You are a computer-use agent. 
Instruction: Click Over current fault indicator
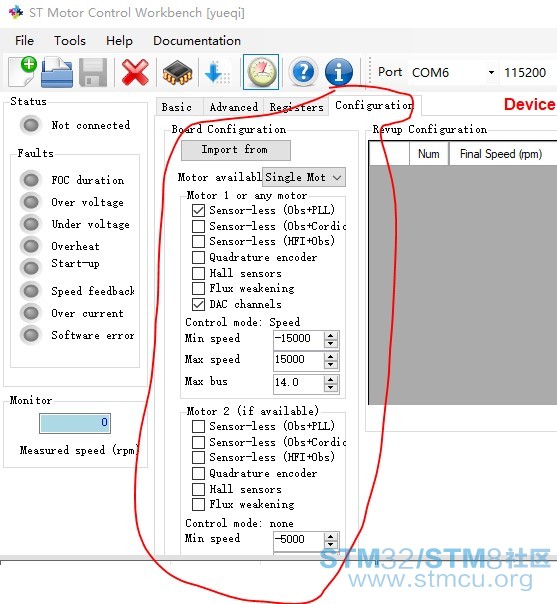pos(31,312)
